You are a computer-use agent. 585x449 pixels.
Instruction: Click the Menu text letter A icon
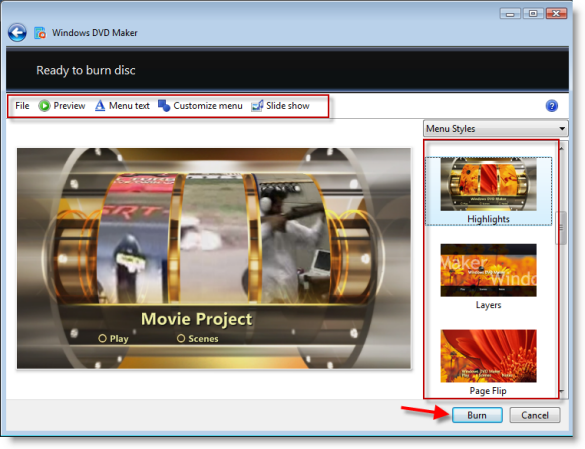point(100,106)
